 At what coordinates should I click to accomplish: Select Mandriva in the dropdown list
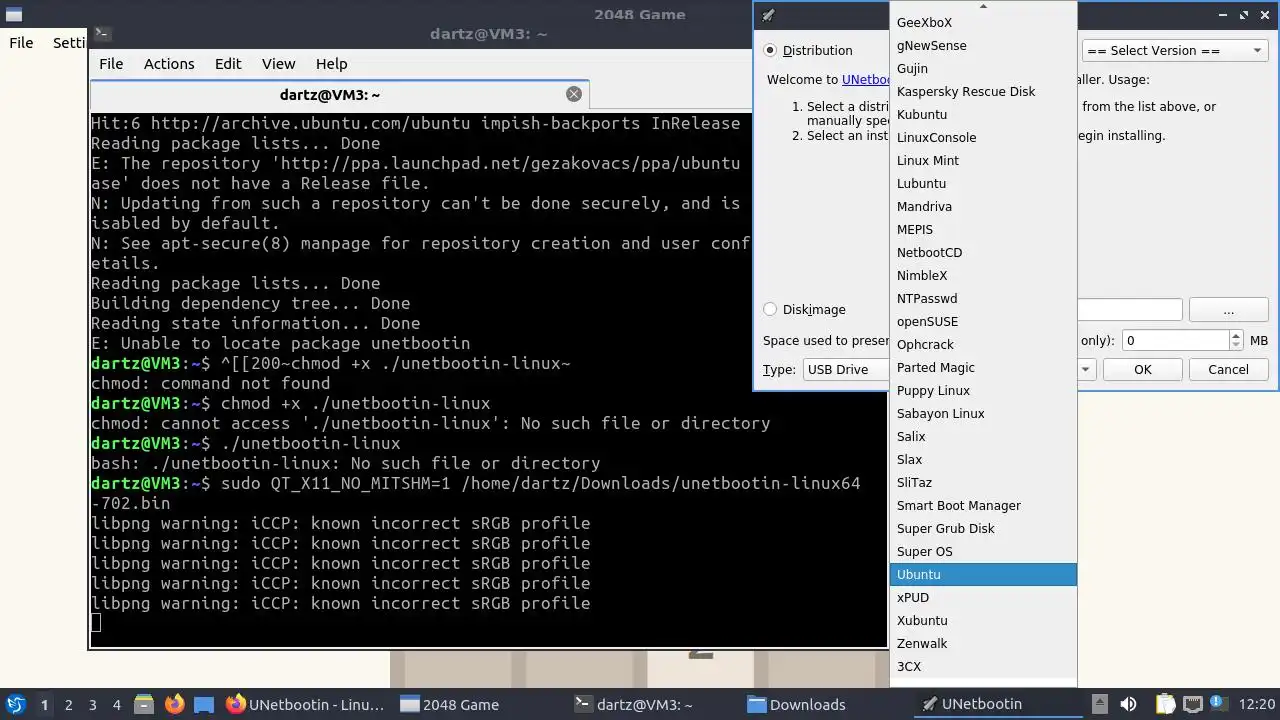pyautogui.click(x=983, y=206)
